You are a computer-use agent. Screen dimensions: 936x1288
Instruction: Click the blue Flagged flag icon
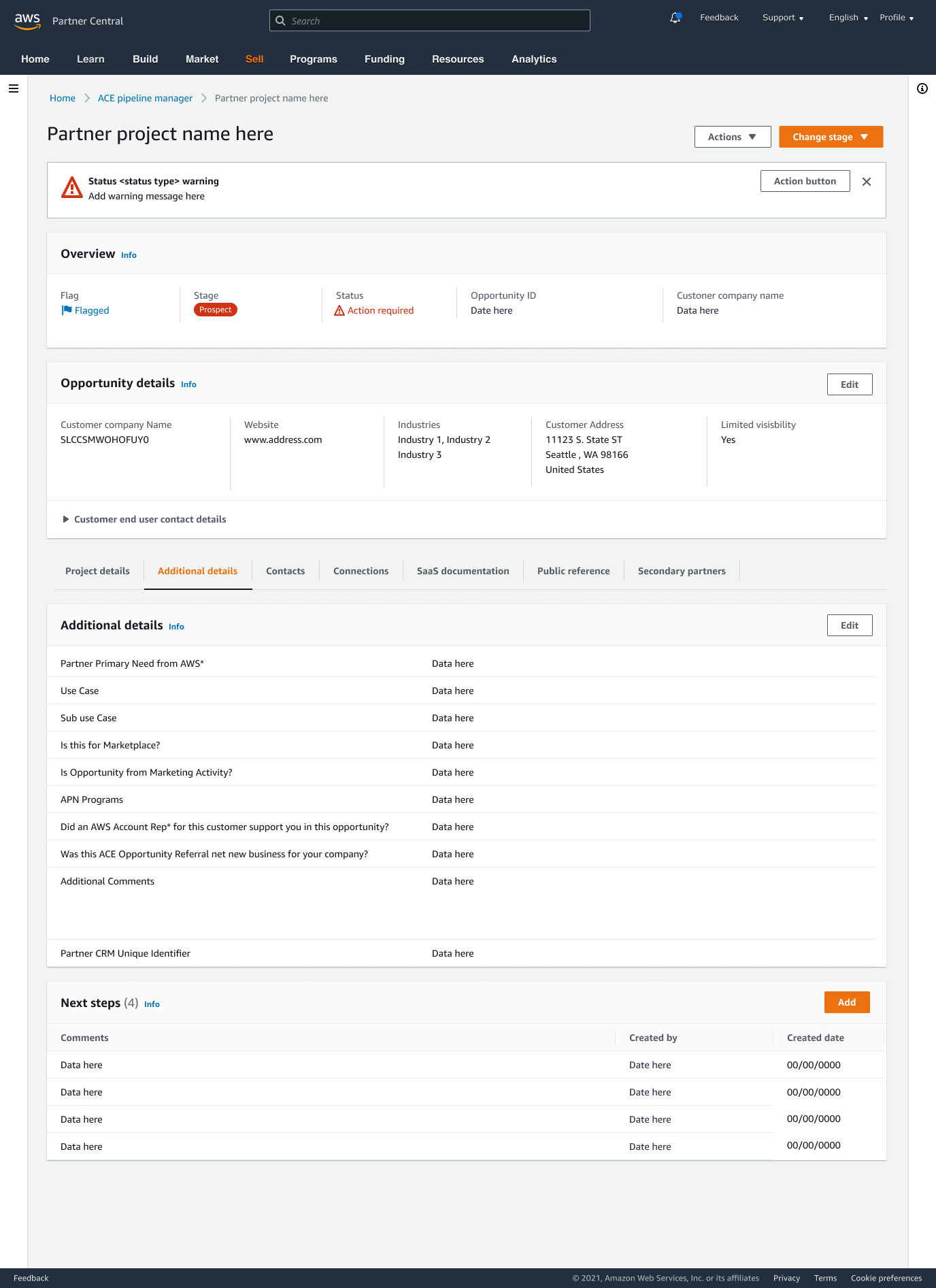[x=67, y=310]
